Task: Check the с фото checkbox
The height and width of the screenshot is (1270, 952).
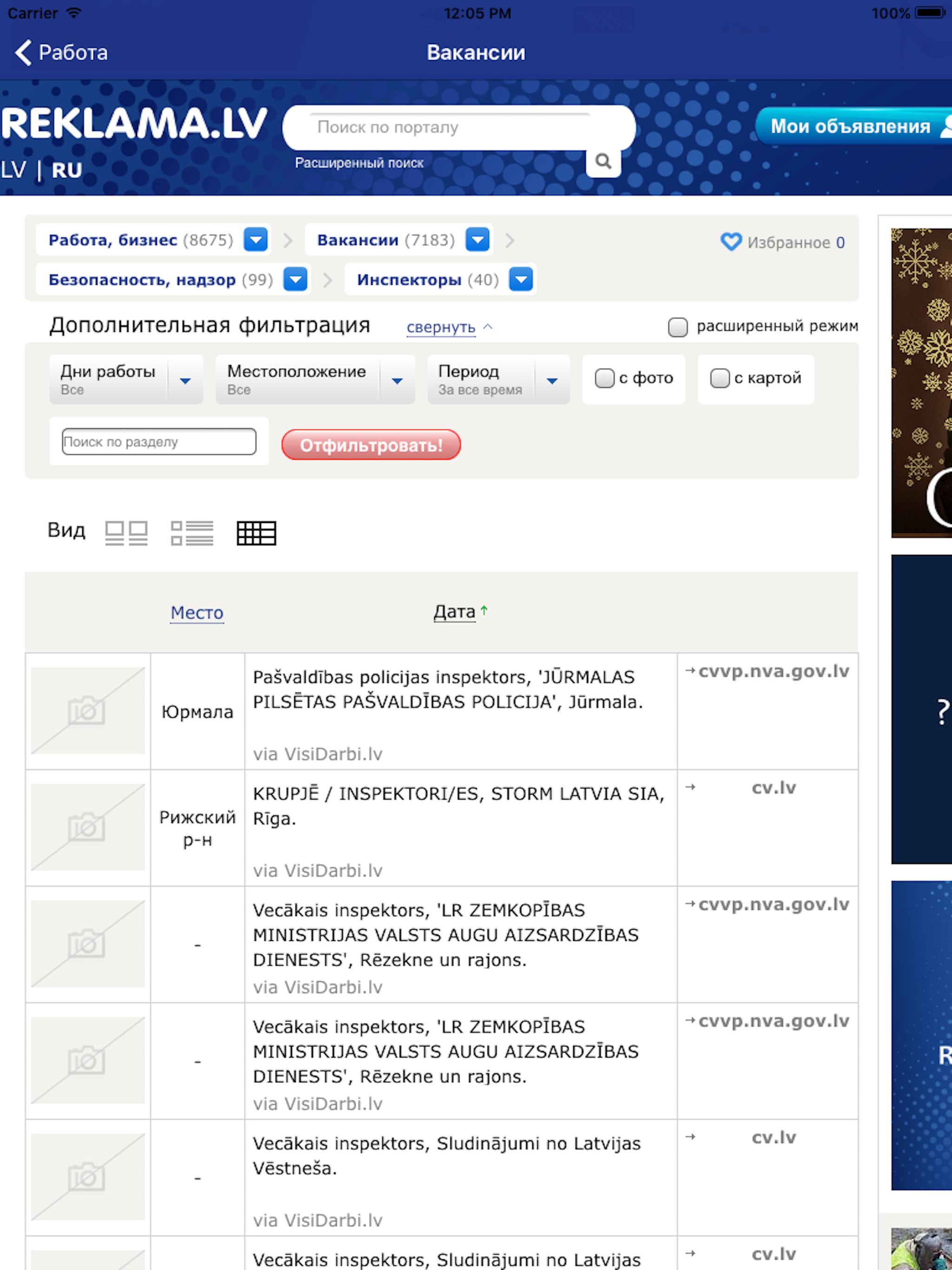Action: [604, 378]
